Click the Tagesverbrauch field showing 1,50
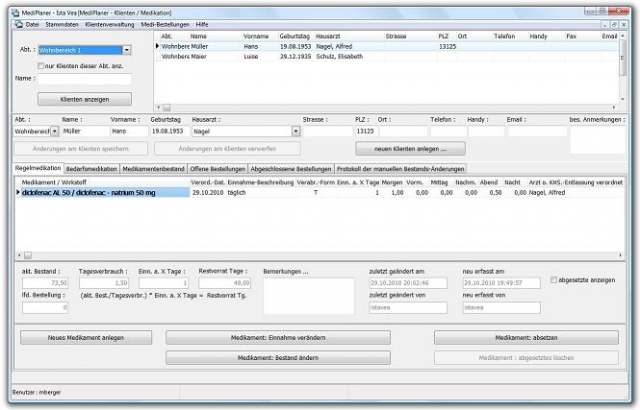 104,283
